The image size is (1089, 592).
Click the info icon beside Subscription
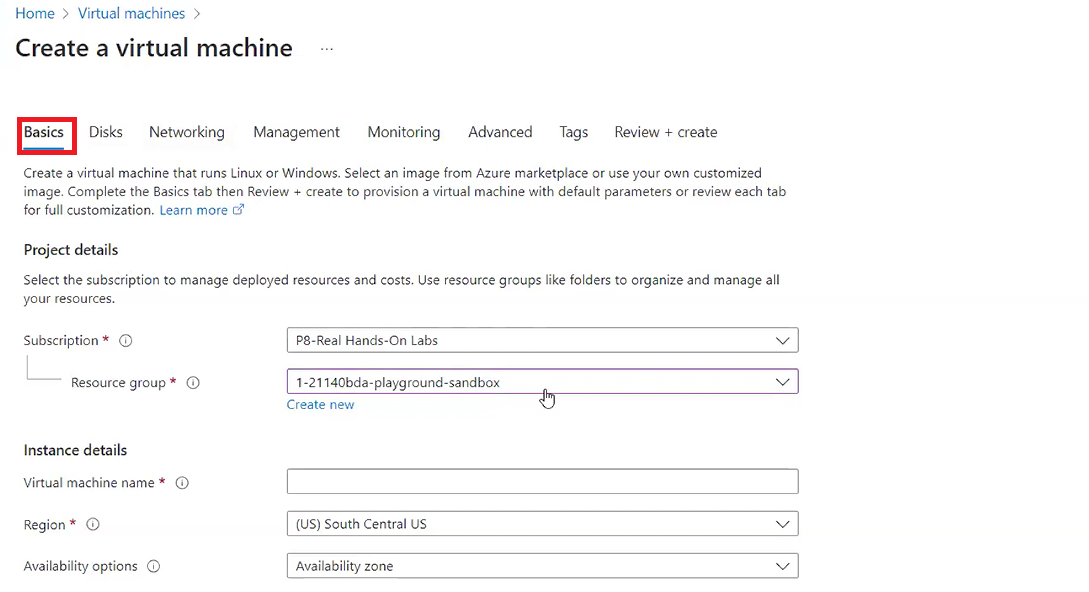point(126,341)
